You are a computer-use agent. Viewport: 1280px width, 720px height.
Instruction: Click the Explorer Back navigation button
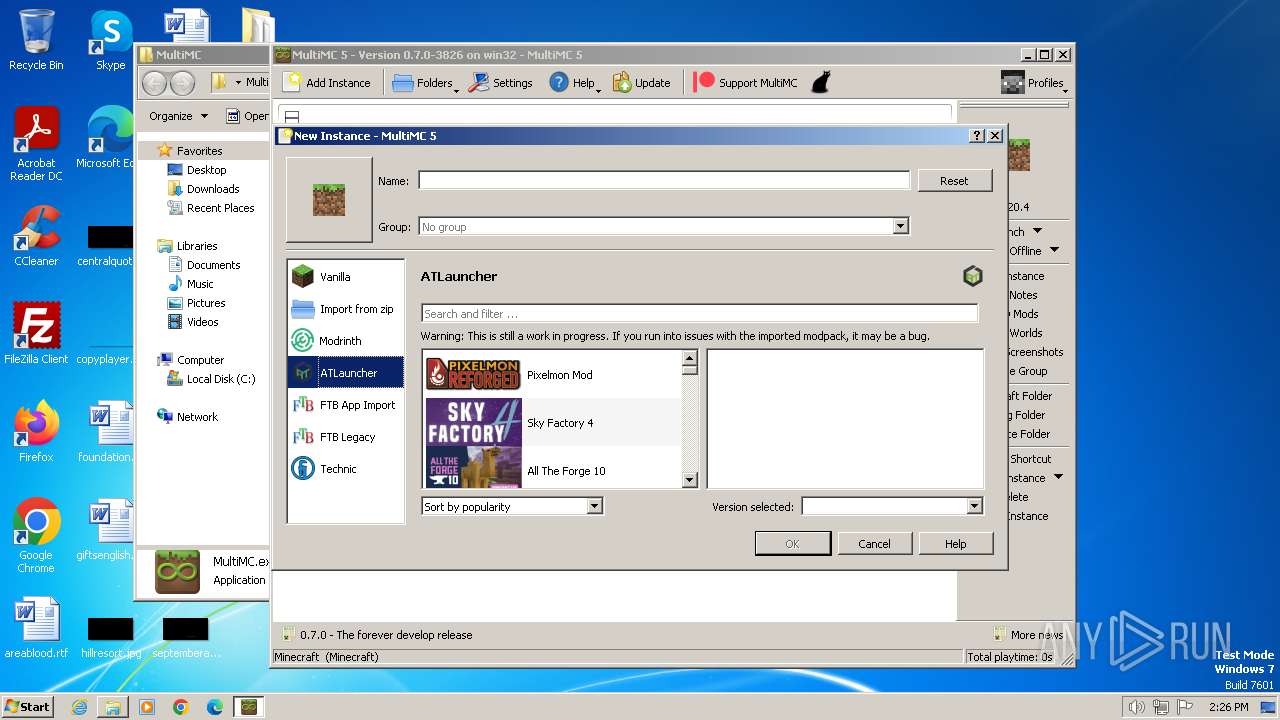(154, 83)
